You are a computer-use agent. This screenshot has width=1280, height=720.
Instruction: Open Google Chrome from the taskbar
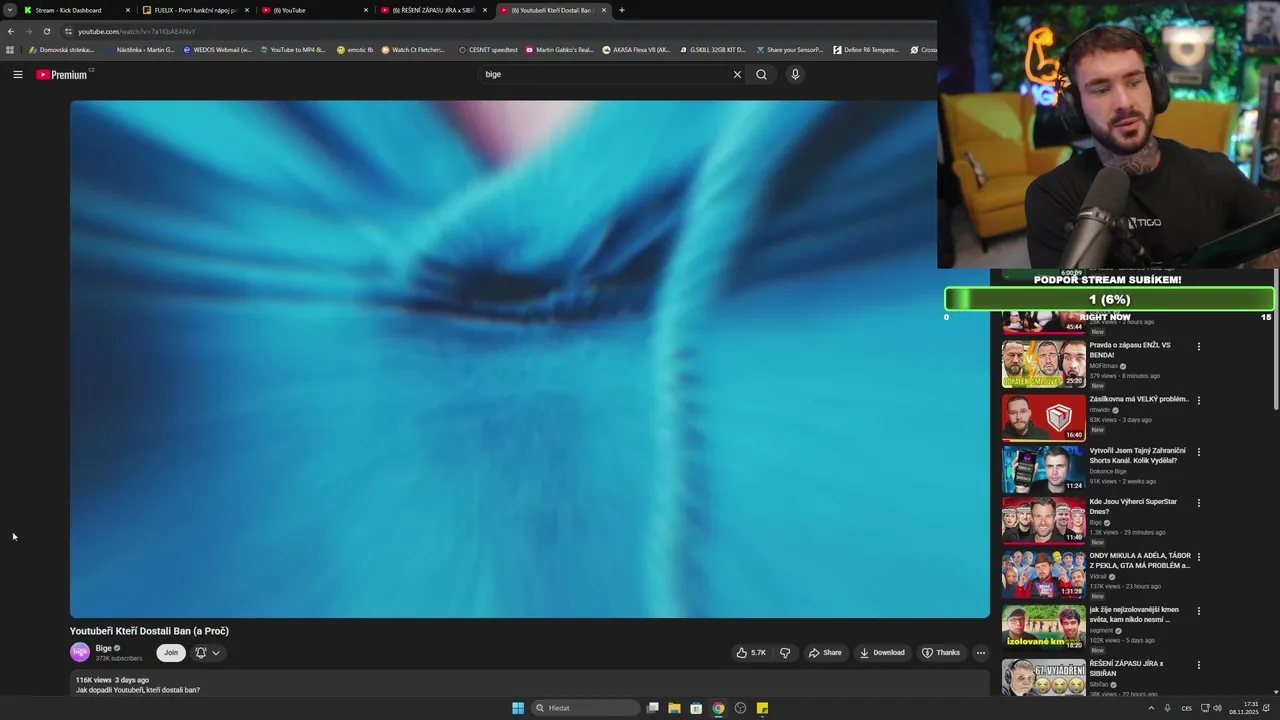(718, 708)
